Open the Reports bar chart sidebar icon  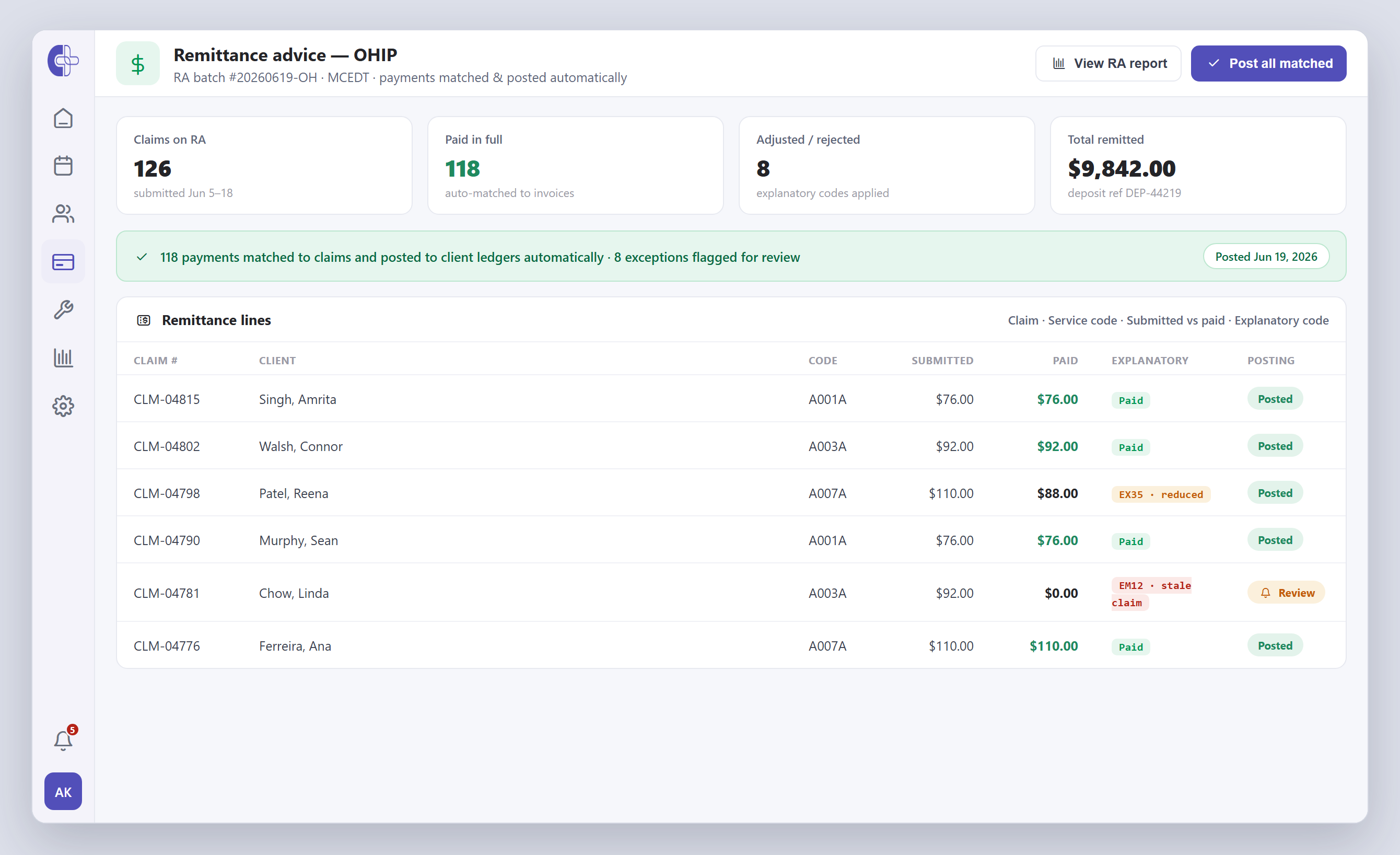coord(63,357)
